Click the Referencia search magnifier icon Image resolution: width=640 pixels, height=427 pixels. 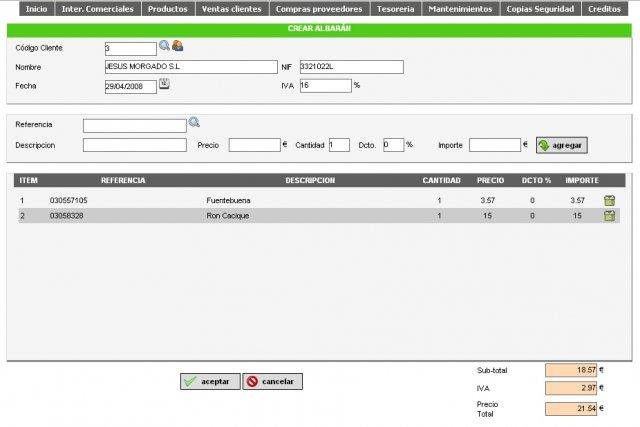(x=194, y=123)
